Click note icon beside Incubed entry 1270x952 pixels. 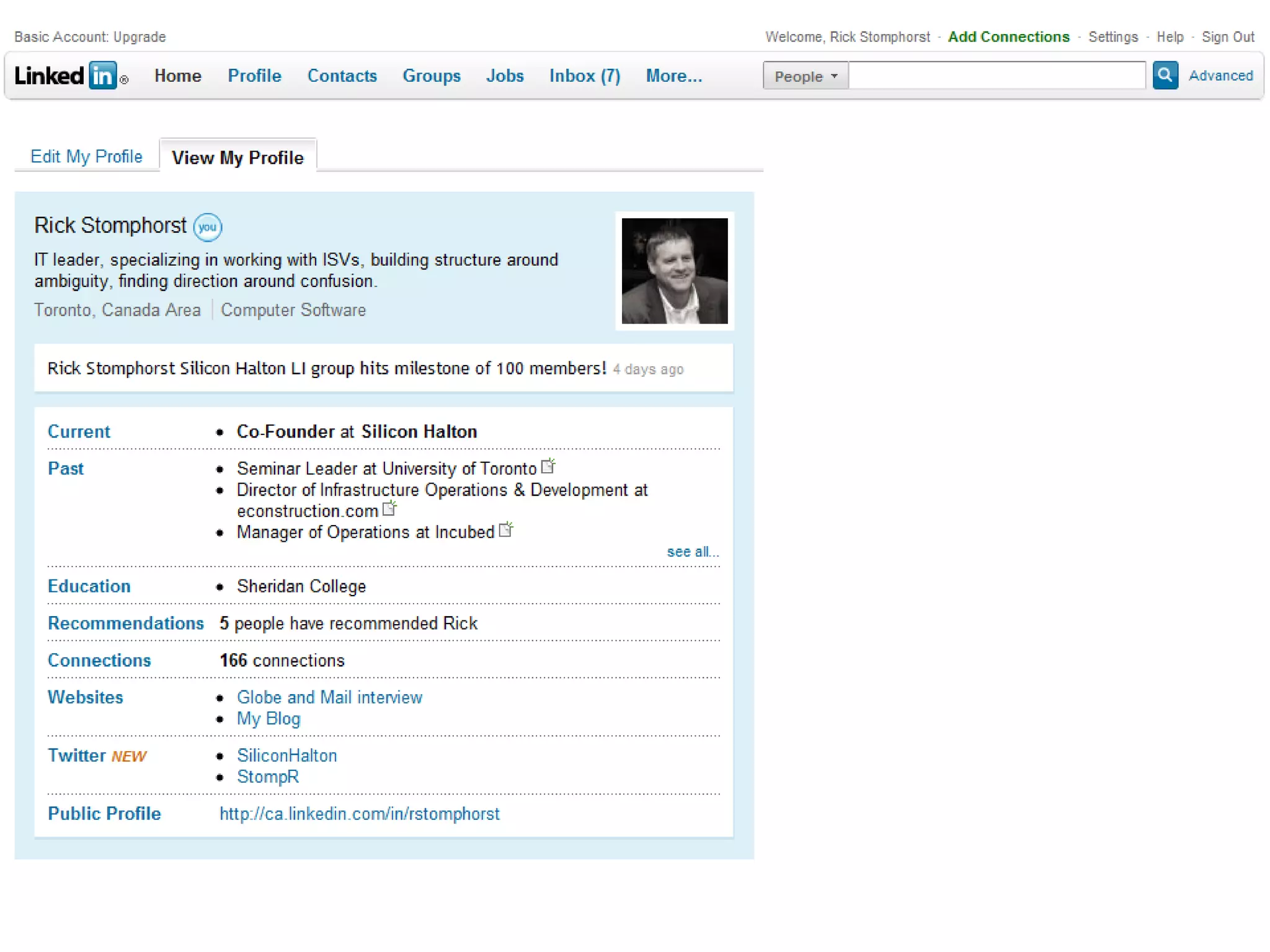pyautogui.click(x=506, y=529)
